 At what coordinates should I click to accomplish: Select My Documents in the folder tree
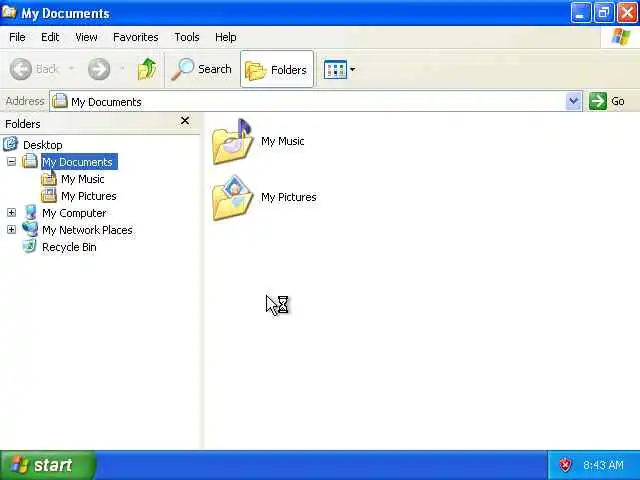tap(80, 162)
